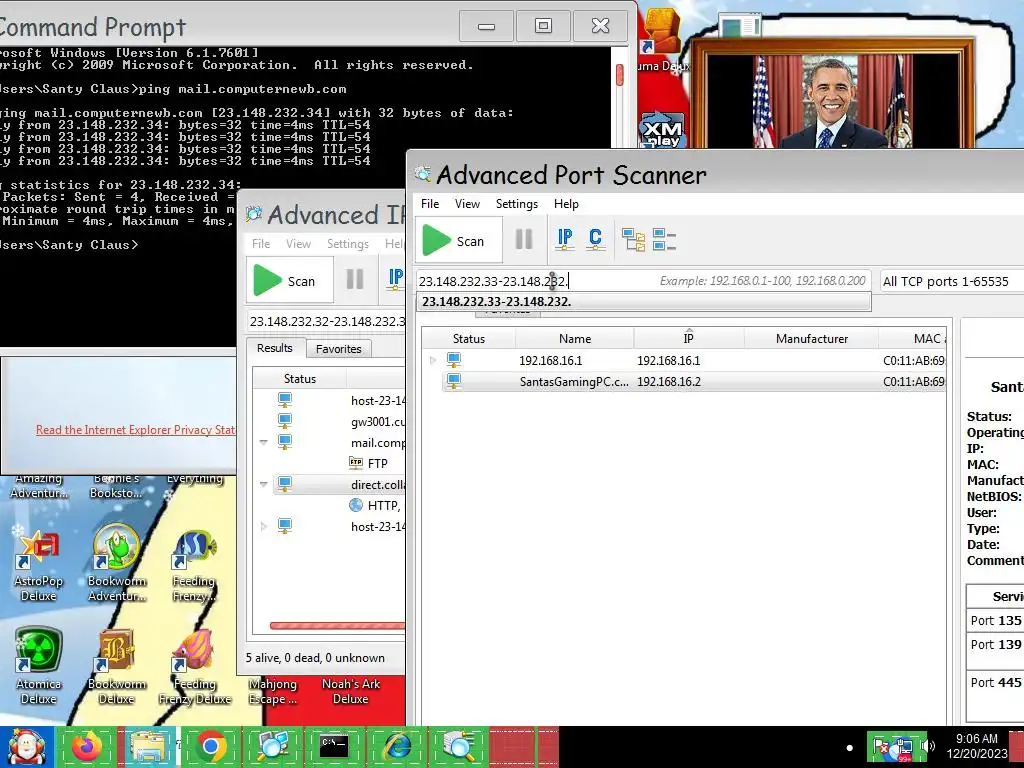
Task: Open Settings menu in Advanced Port Scanner
Action: point(517,204)
